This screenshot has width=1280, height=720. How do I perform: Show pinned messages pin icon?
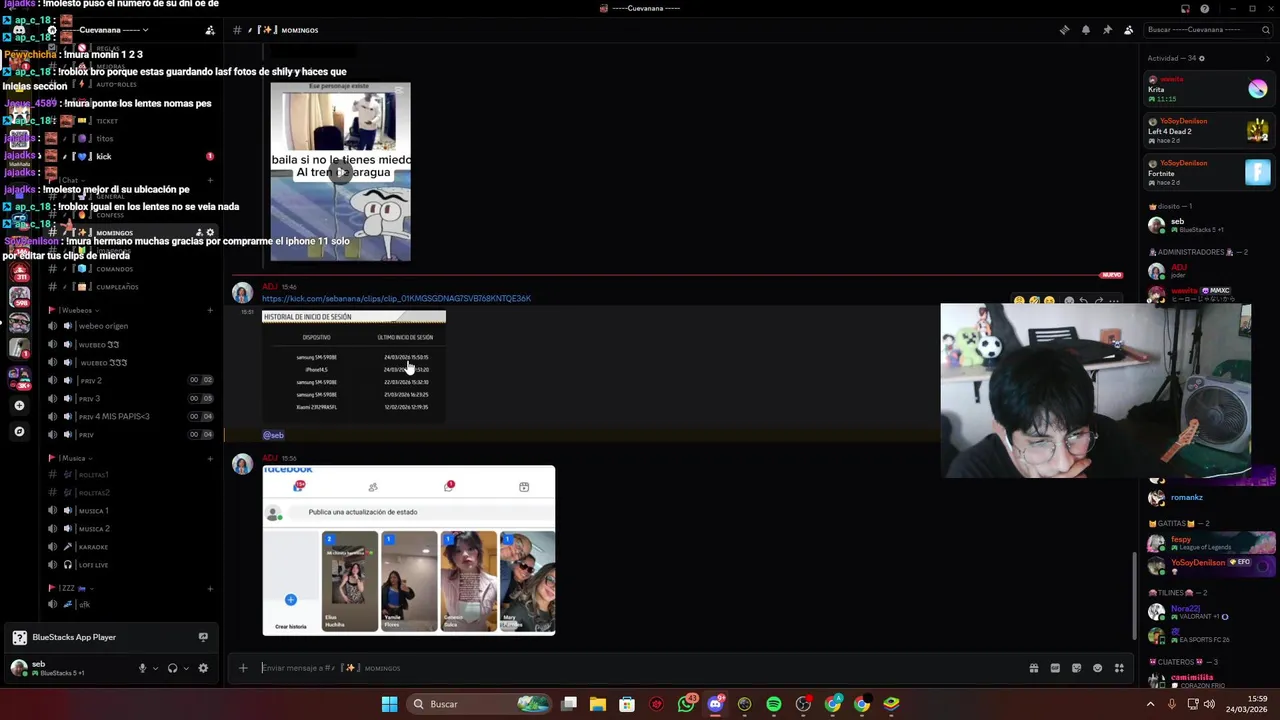[x=1107, y=30]
